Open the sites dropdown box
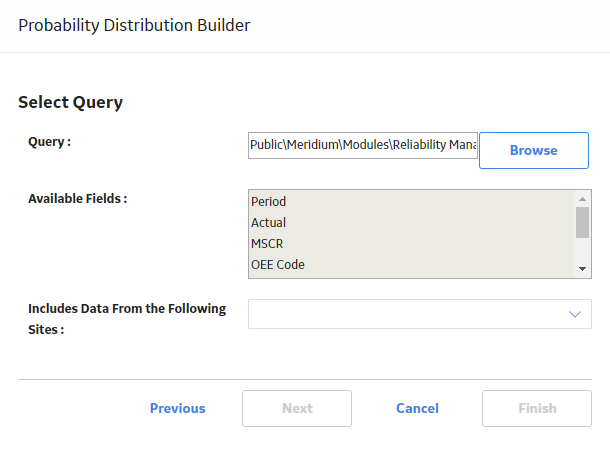Viewport: 610px width, 457px height. pos(420,314)
